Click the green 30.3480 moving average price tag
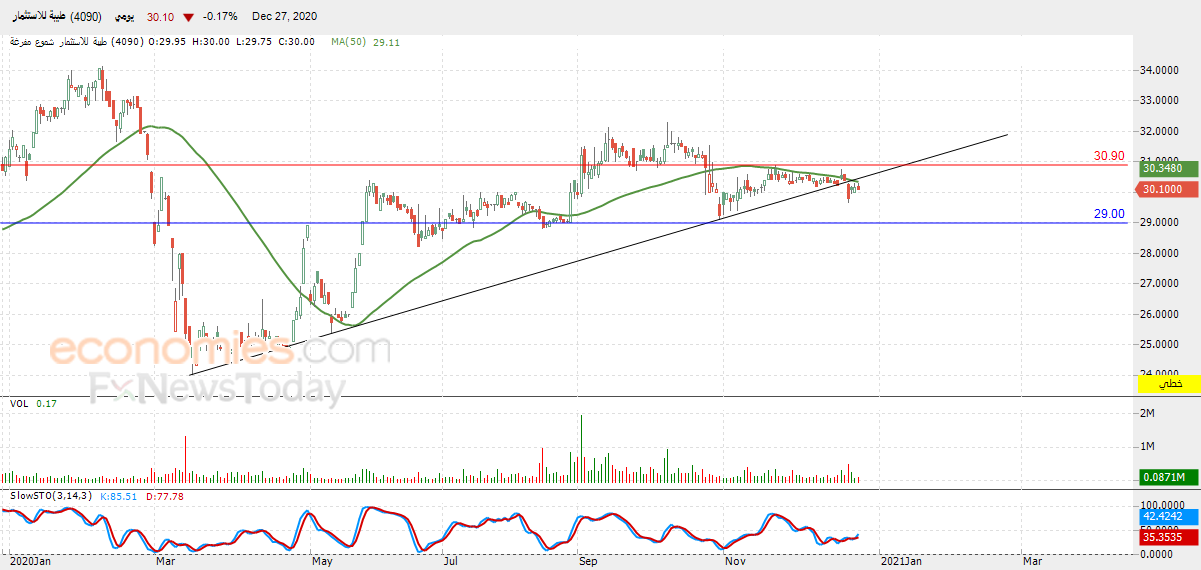 pyautogui.click(x=1169, y=167)
